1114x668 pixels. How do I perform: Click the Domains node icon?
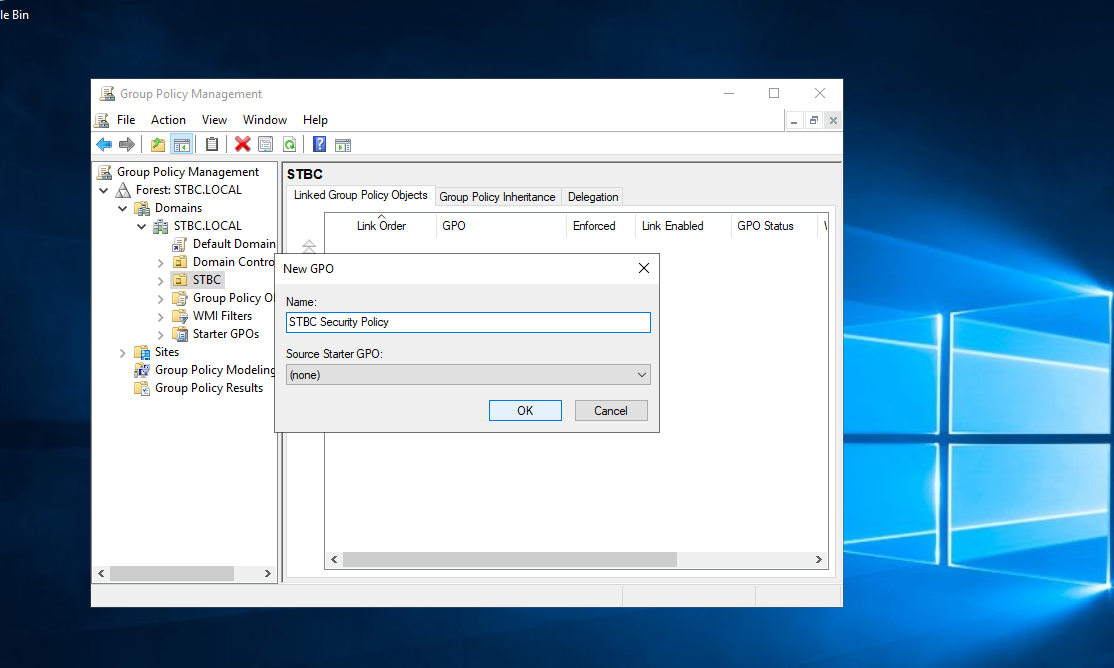point(142,208)
